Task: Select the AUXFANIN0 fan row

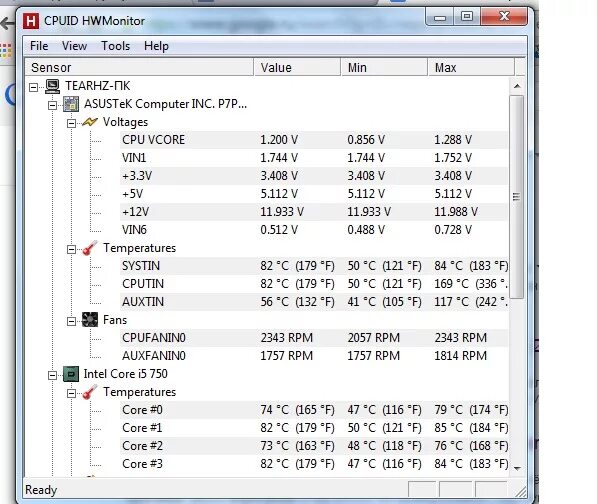Action: coord(314,356)
